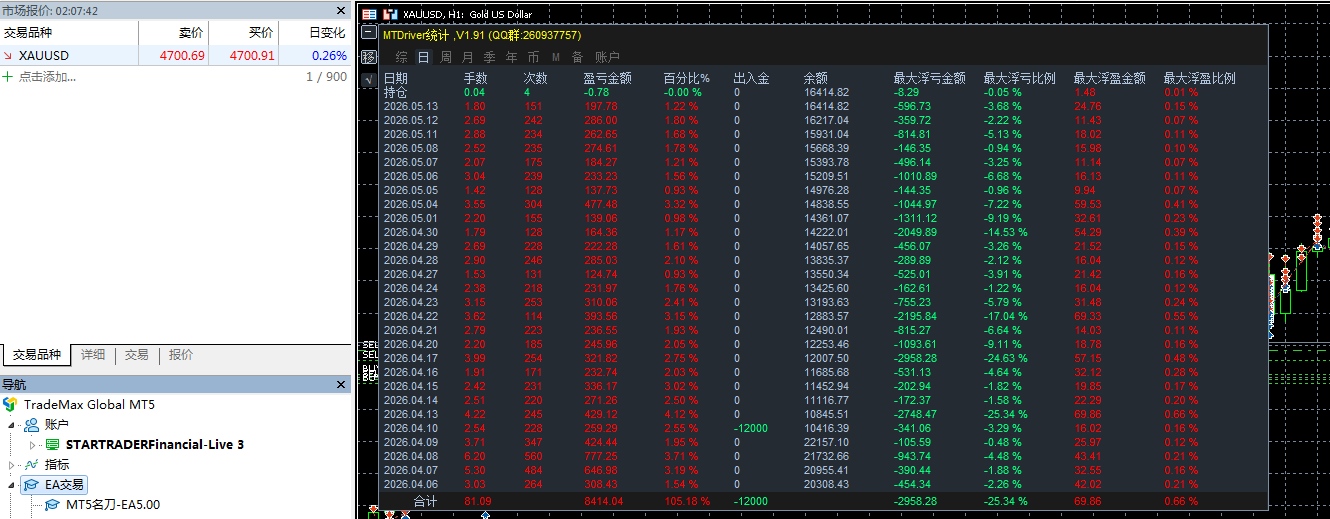The image size is (1330, 519).
Task: Expand the 指标 tree node
Action: pos(13,465)
